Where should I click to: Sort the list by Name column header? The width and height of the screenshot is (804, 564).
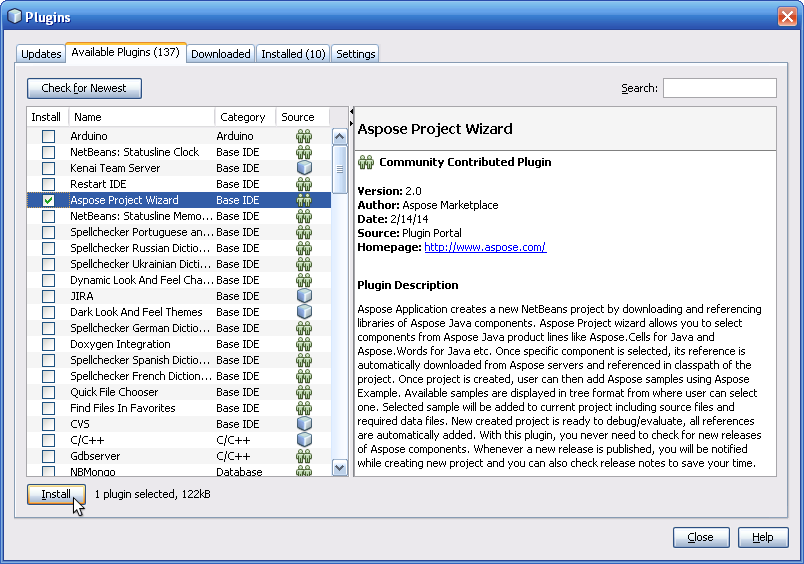pyautogui.click(x=142, y=117)
